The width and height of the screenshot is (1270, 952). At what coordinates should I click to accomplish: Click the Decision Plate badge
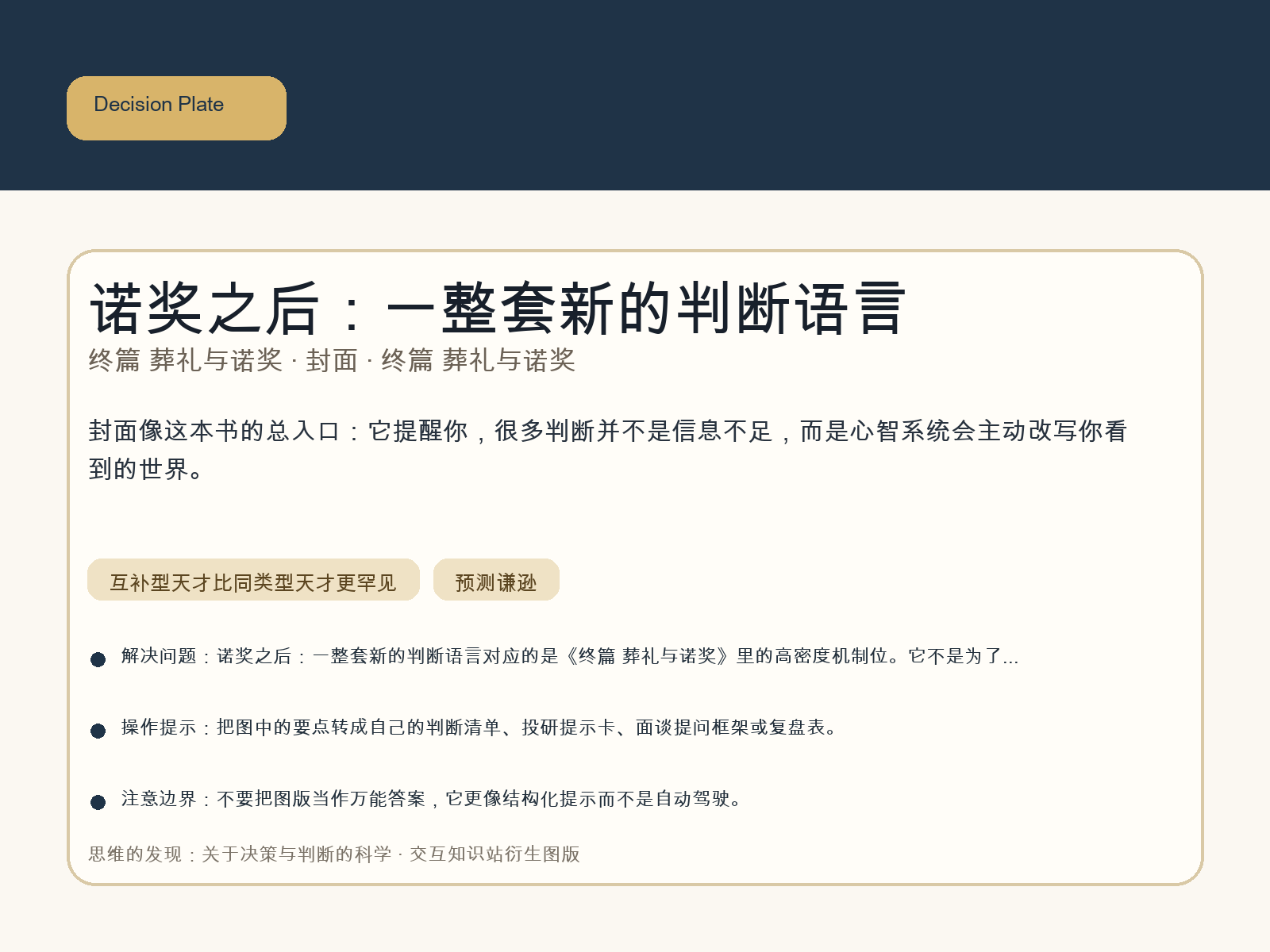point(176,108)
